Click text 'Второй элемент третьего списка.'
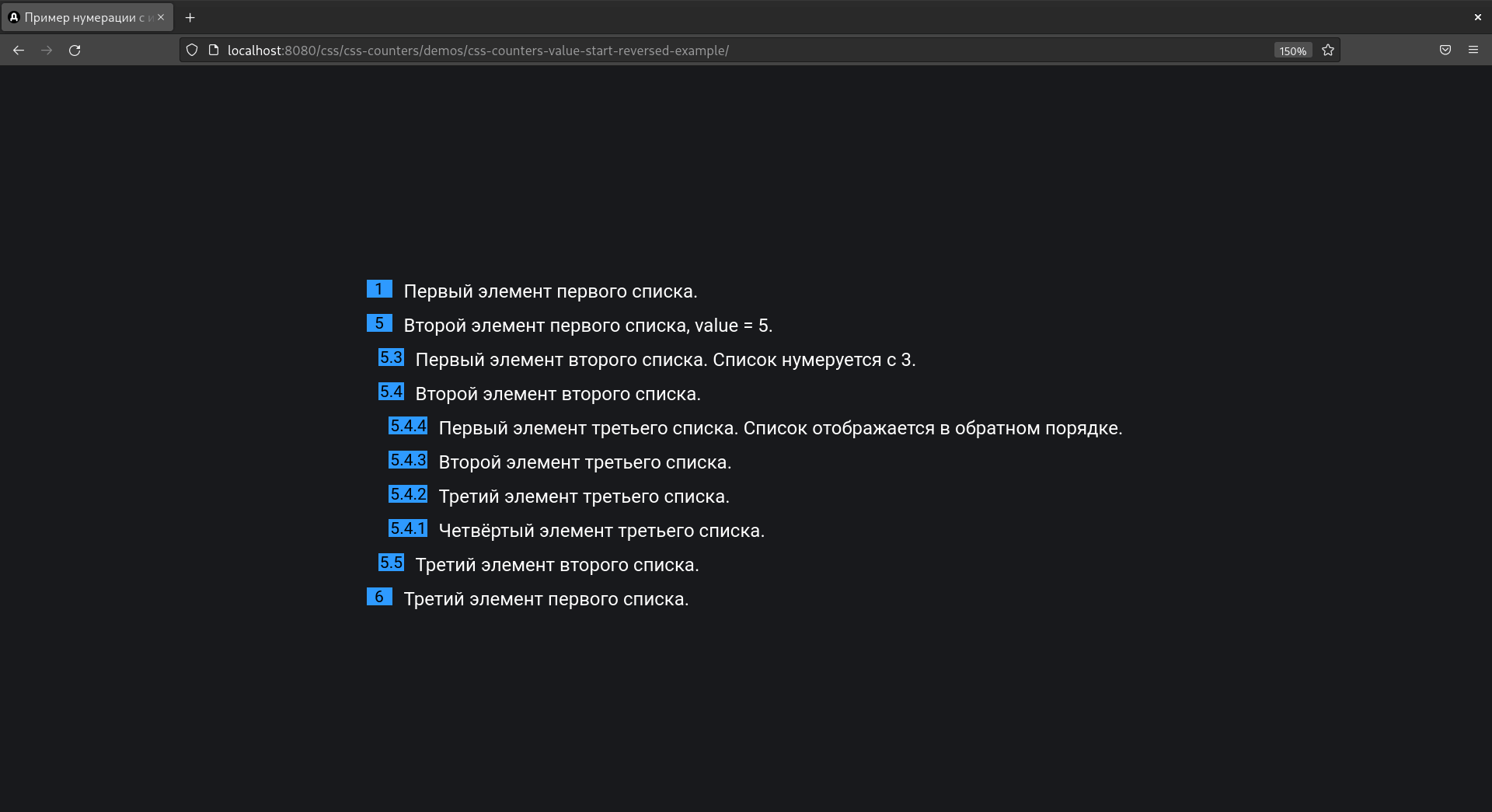Viewport: 1492px width, 812px height. tap(585, 462)
